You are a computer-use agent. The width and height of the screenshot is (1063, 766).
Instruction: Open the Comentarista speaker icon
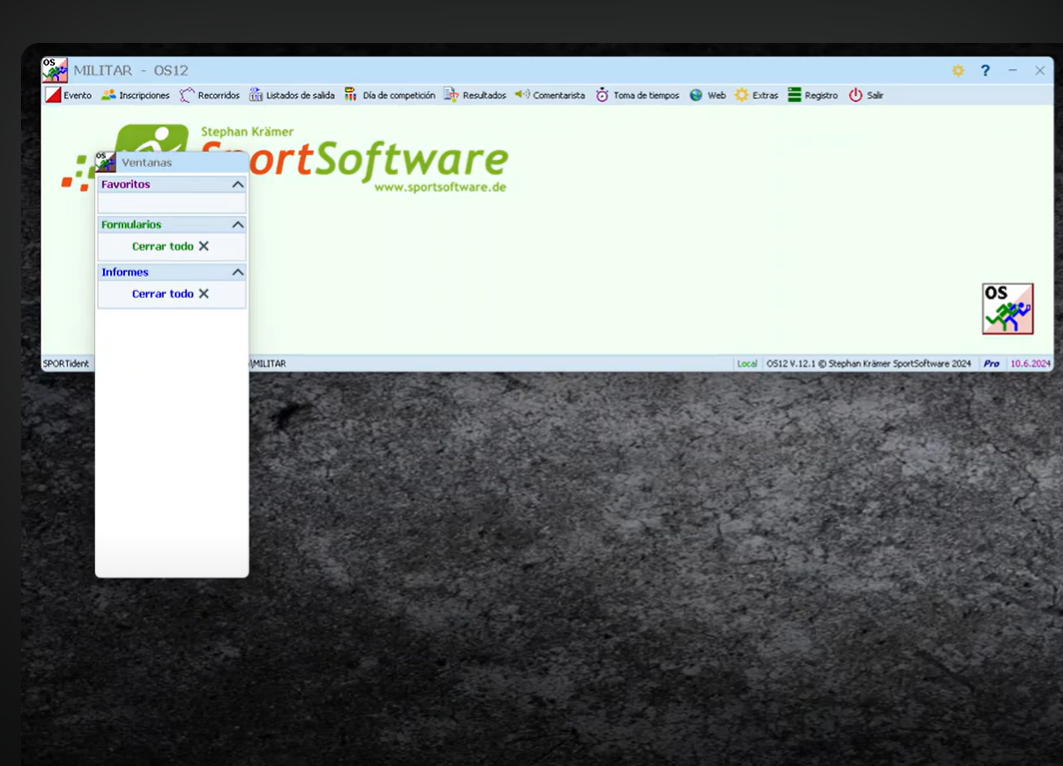click(522, 95)
